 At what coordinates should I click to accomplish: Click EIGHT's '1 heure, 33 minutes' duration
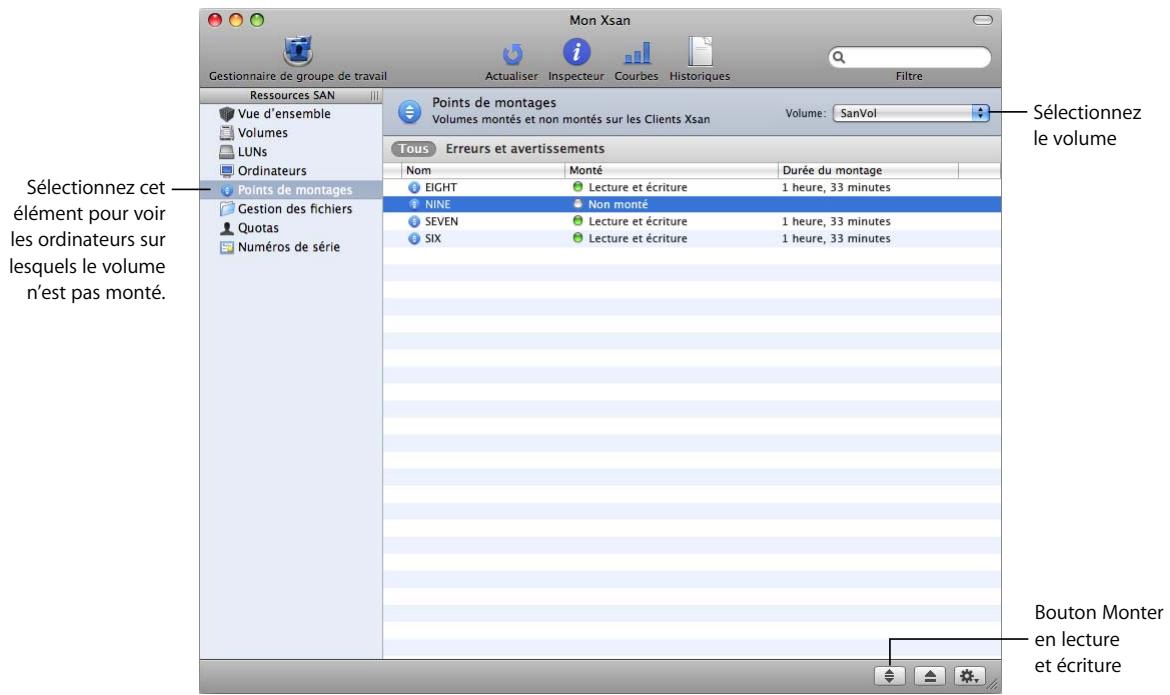[x=836, y=187]
